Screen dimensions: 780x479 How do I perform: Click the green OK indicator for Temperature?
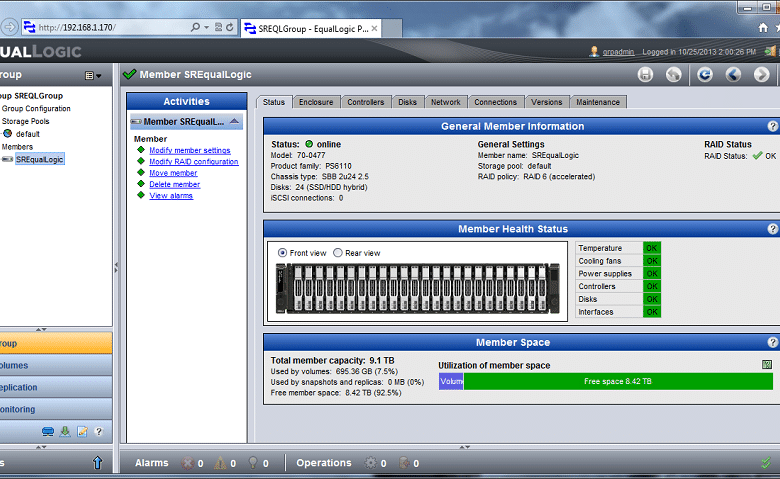pyautogui.click(x=652, y=248)
